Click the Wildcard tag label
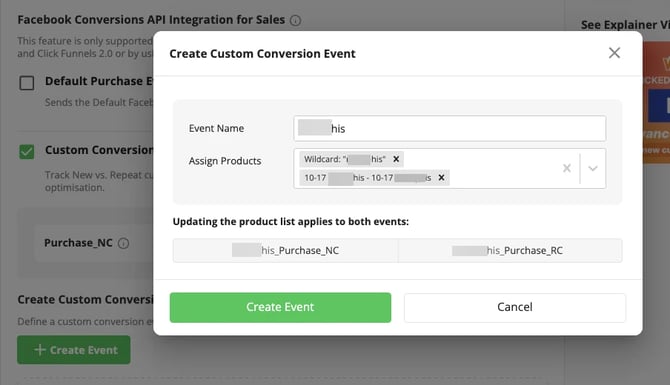 coord(344,159)
